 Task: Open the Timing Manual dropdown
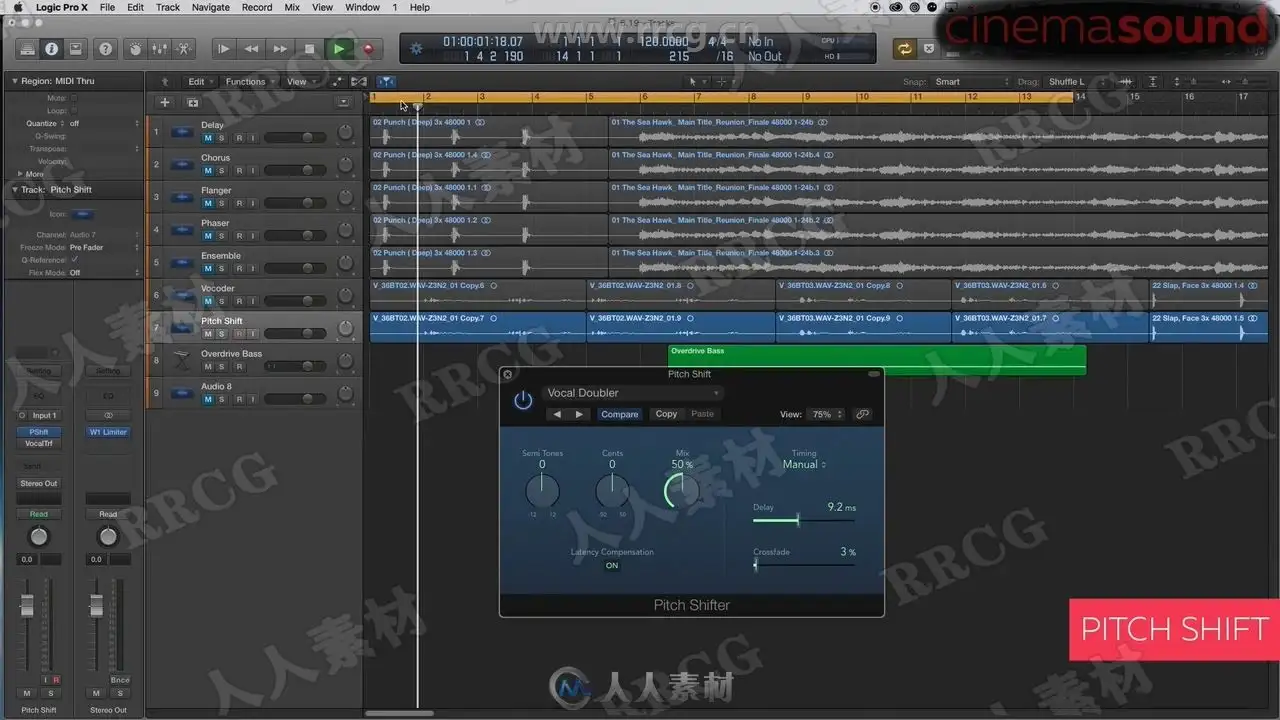(x=804, y=465)
